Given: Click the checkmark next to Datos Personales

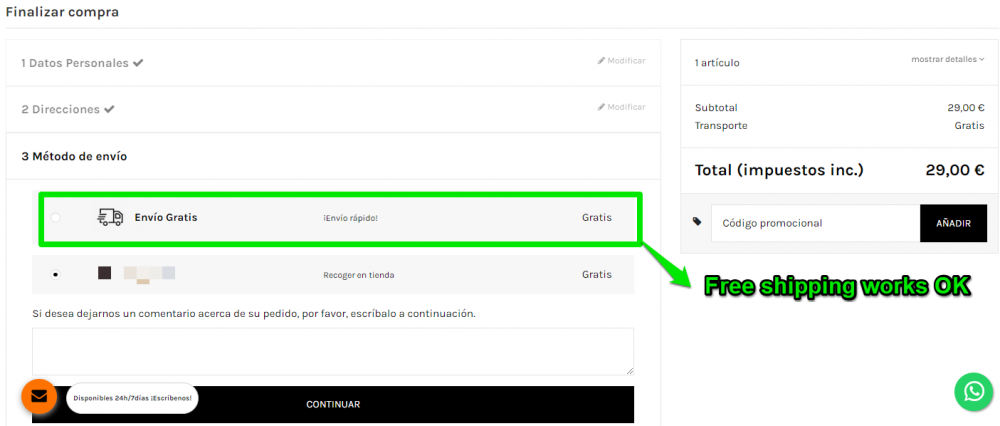Looking at the screenshot, I should tap(138, 63).
